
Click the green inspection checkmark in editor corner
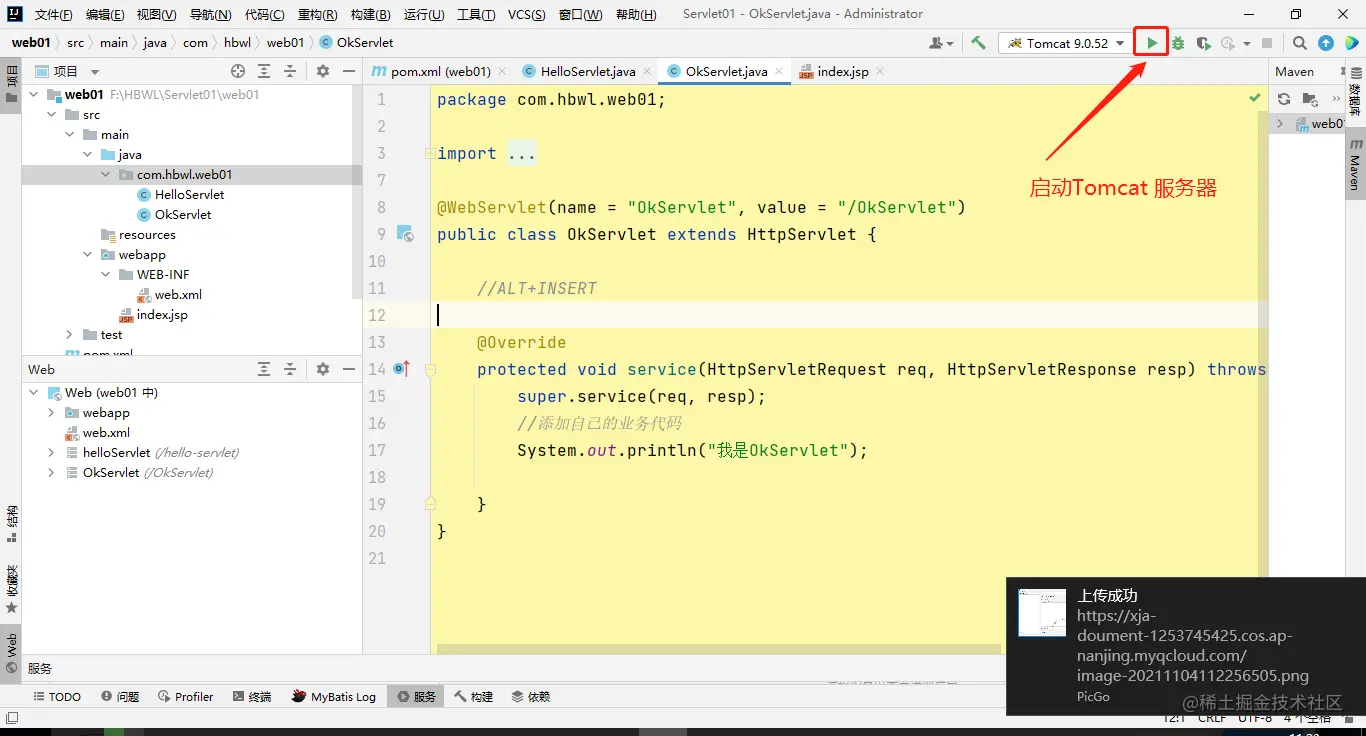point(1254,98)
